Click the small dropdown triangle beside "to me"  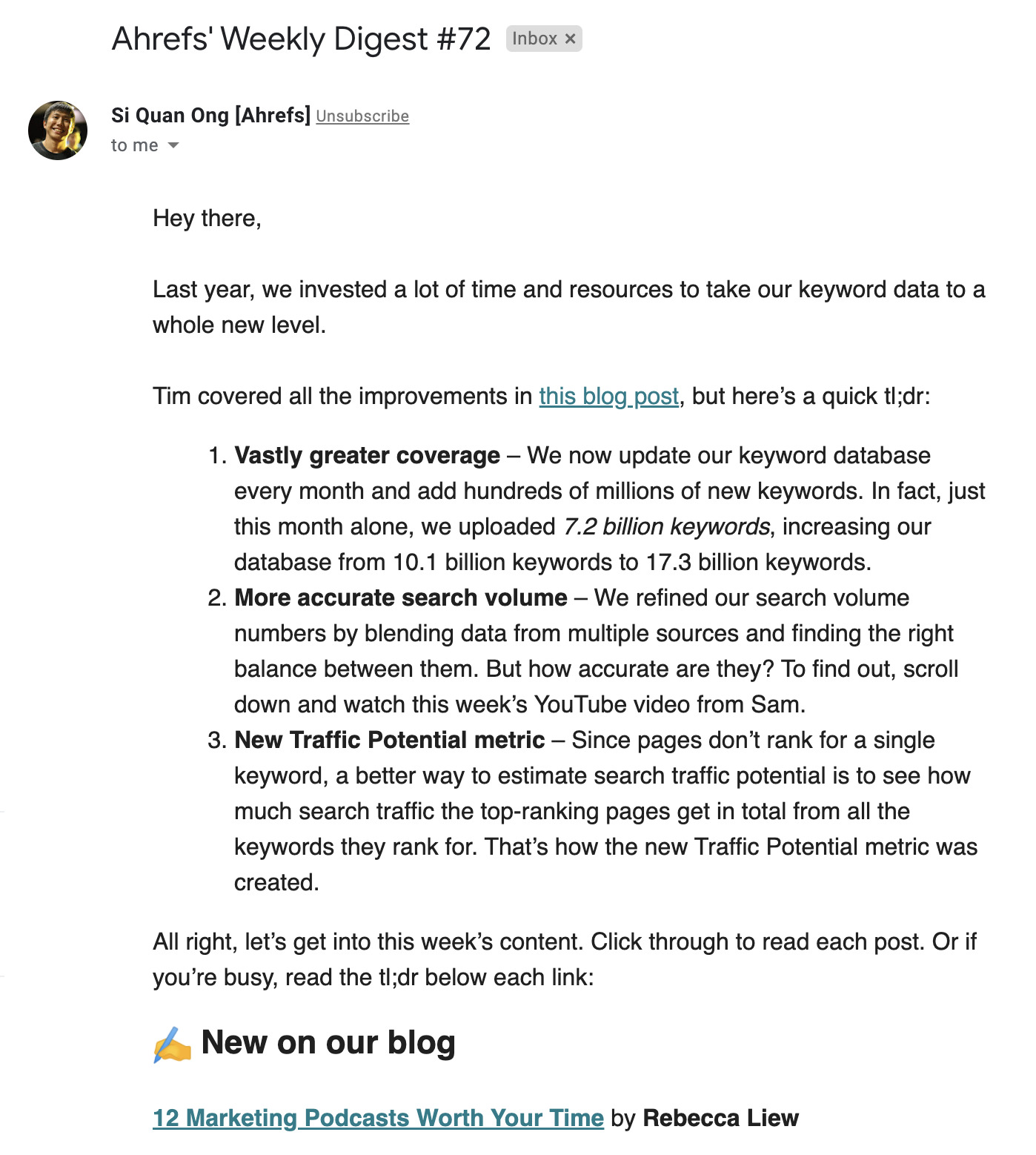(175, 147)
